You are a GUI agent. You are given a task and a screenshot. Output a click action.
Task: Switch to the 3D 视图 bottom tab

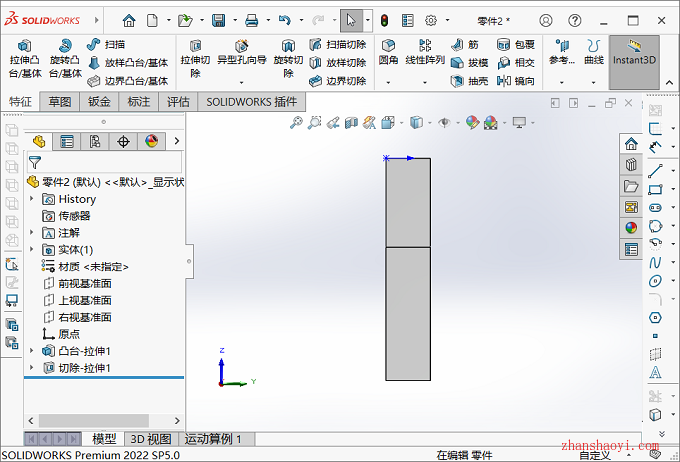pyautogui.click(x=151, y=439)
